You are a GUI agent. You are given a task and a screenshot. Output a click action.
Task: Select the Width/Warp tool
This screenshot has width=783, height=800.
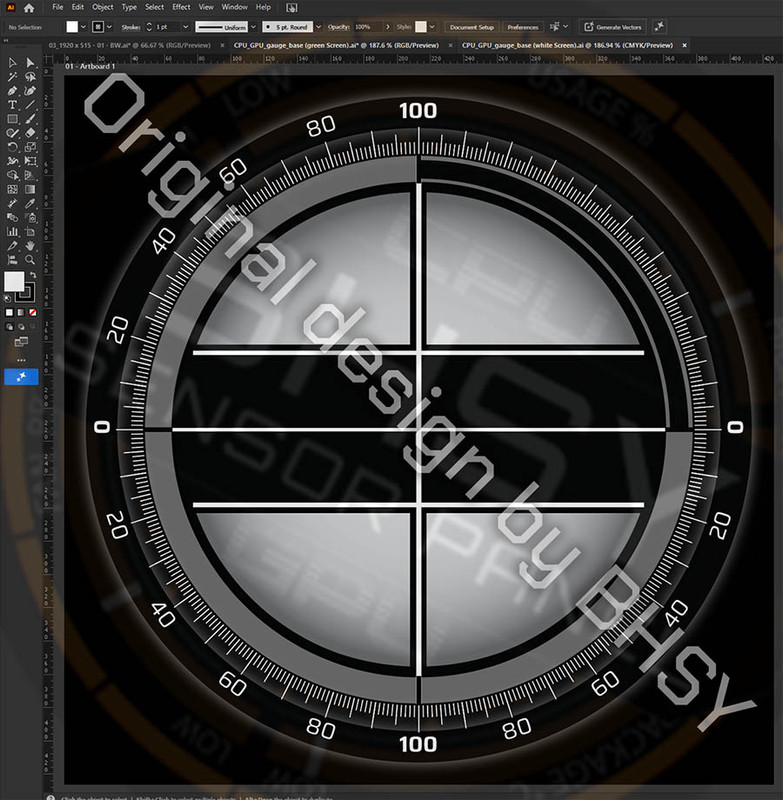coord(12,161)
